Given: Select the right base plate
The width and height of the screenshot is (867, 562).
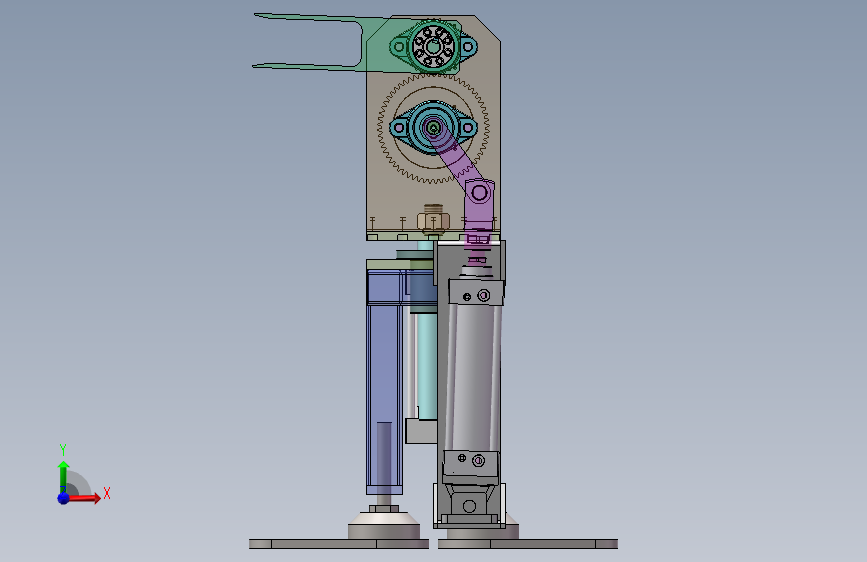Looking at the screenshot, I should point(527,544).
